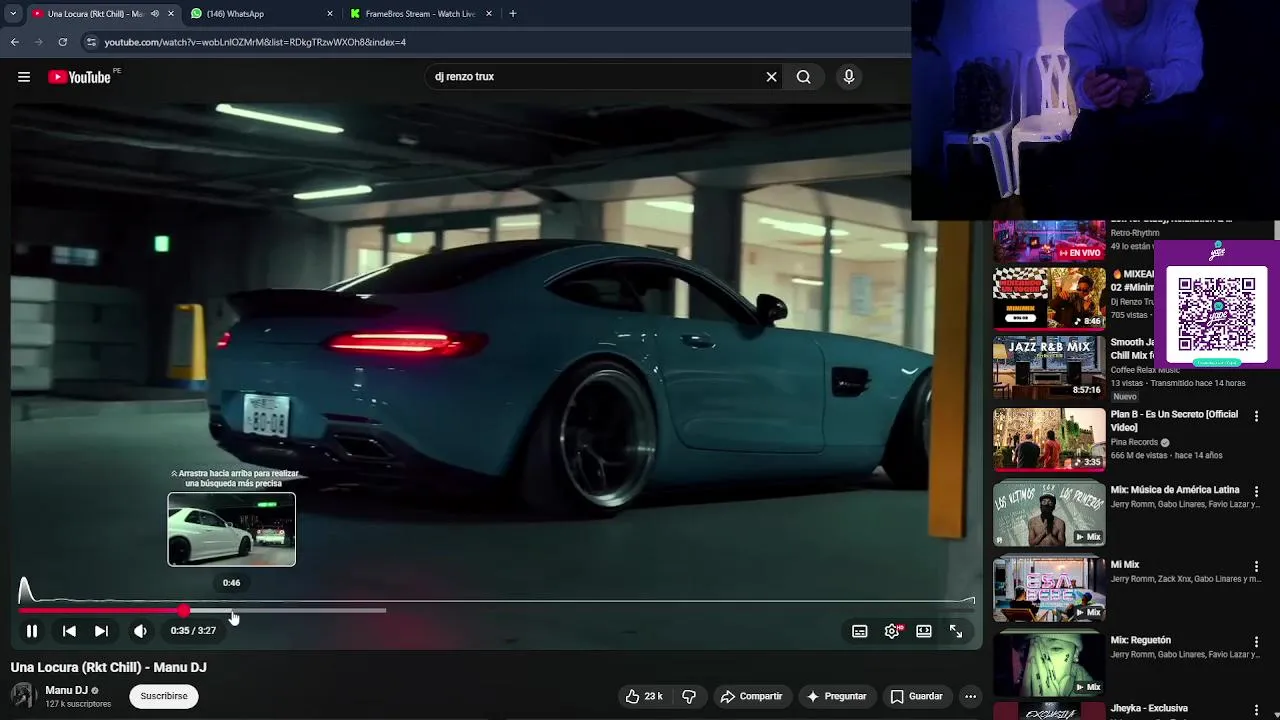Save the video with Guardar
The image size is (1280, 720).
pos(917,696)
